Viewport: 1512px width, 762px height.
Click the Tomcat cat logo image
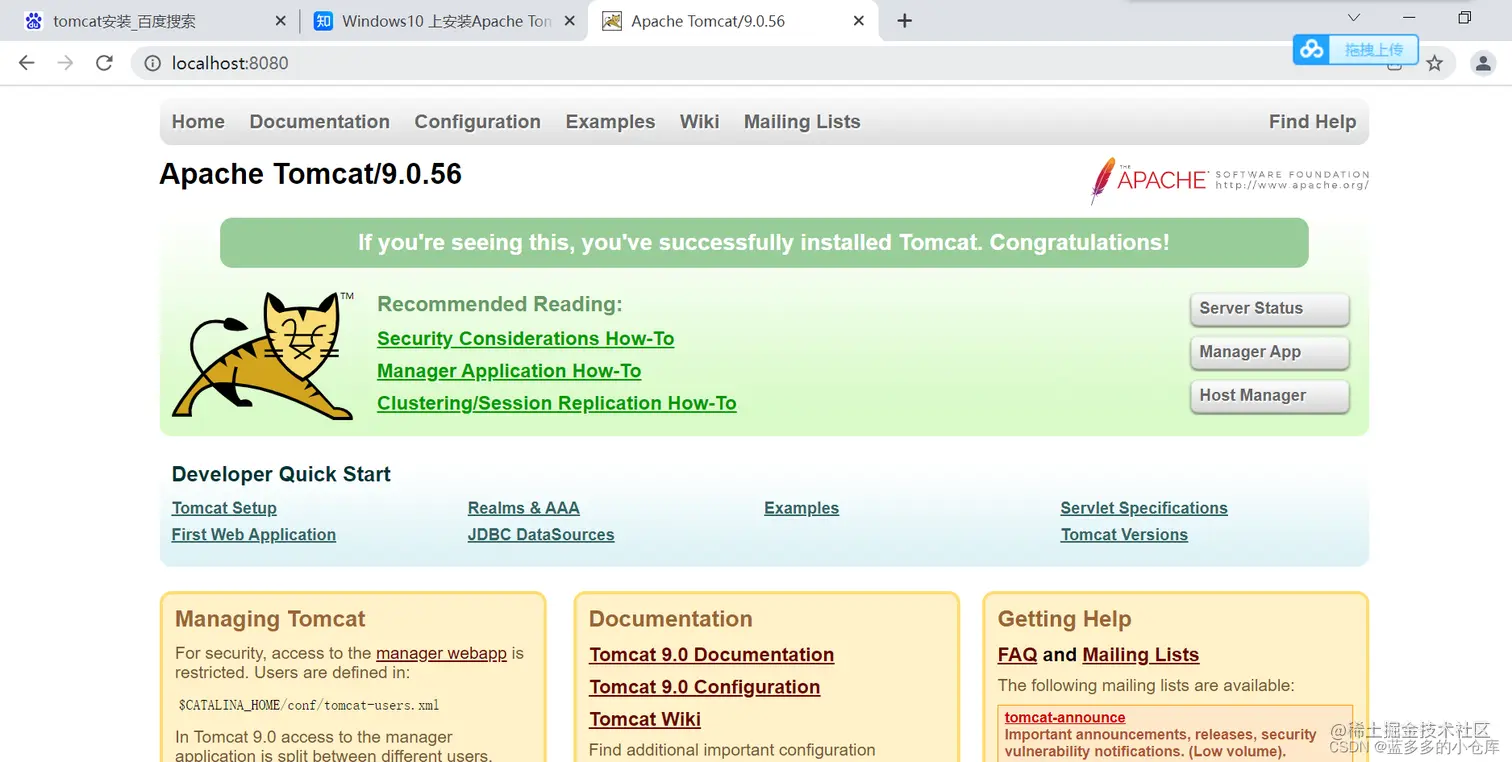coord(264,355)
